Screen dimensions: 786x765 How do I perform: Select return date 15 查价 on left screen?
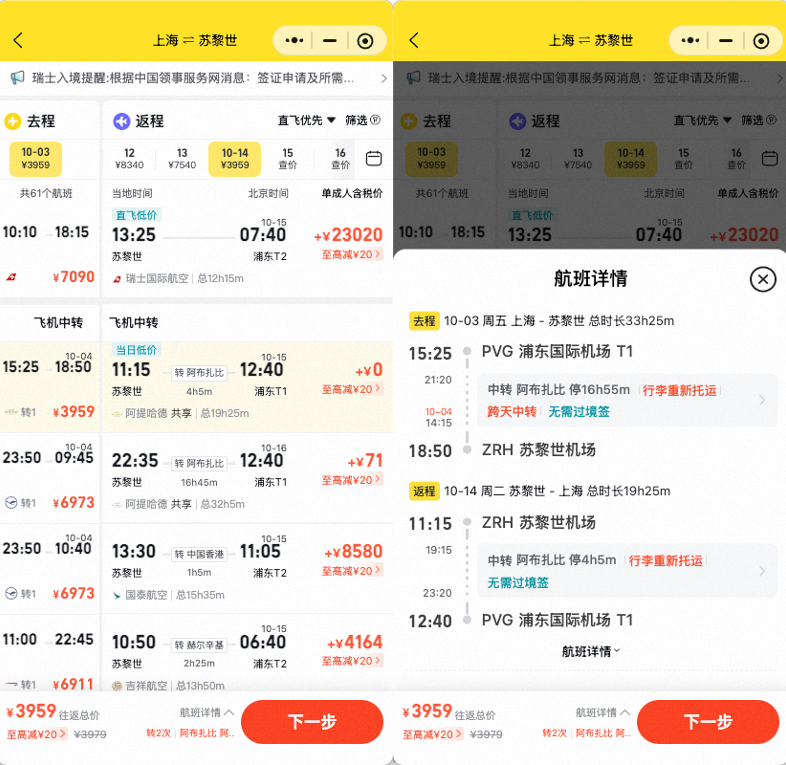288,158
